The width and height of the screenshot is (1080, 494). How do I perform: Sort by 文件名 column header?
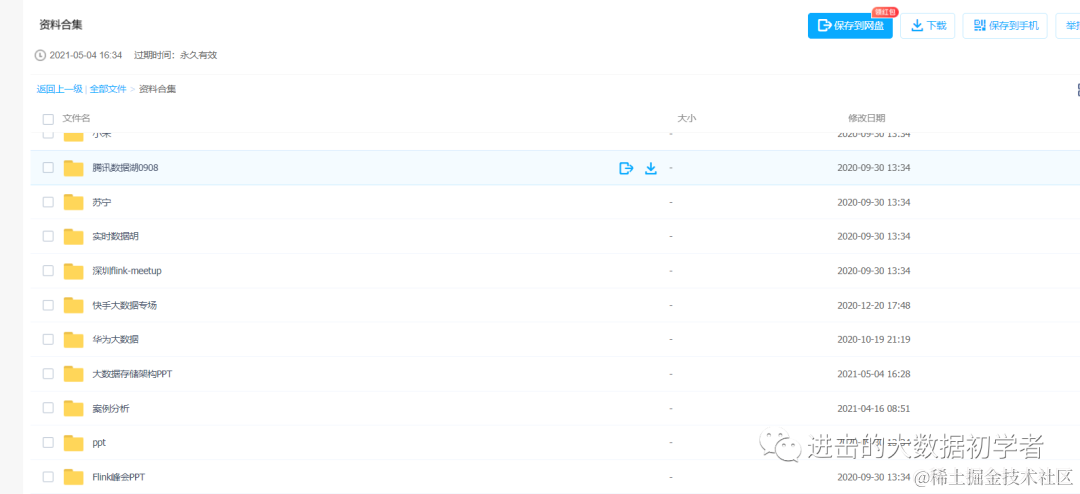(x=76, y=119)
